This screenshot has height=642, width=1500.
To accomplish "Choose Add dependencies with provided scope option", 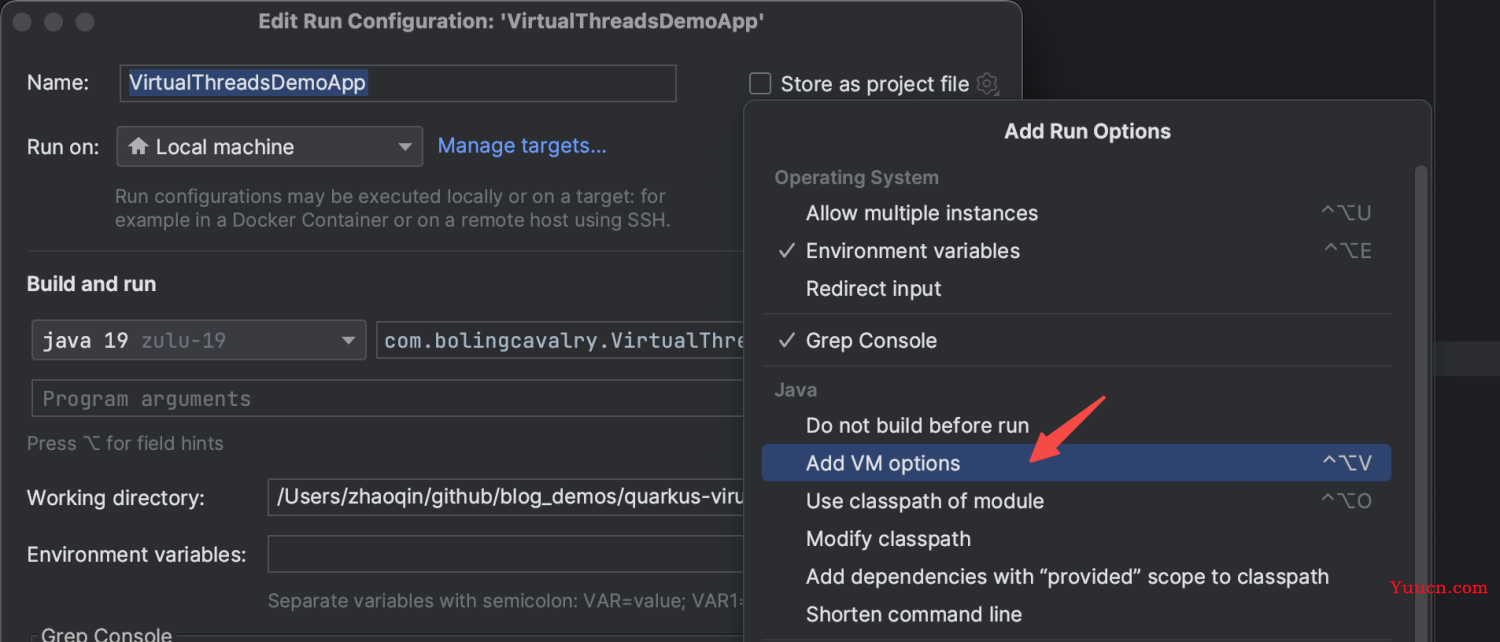I will pyautogui.click(x=1076, y=577).
